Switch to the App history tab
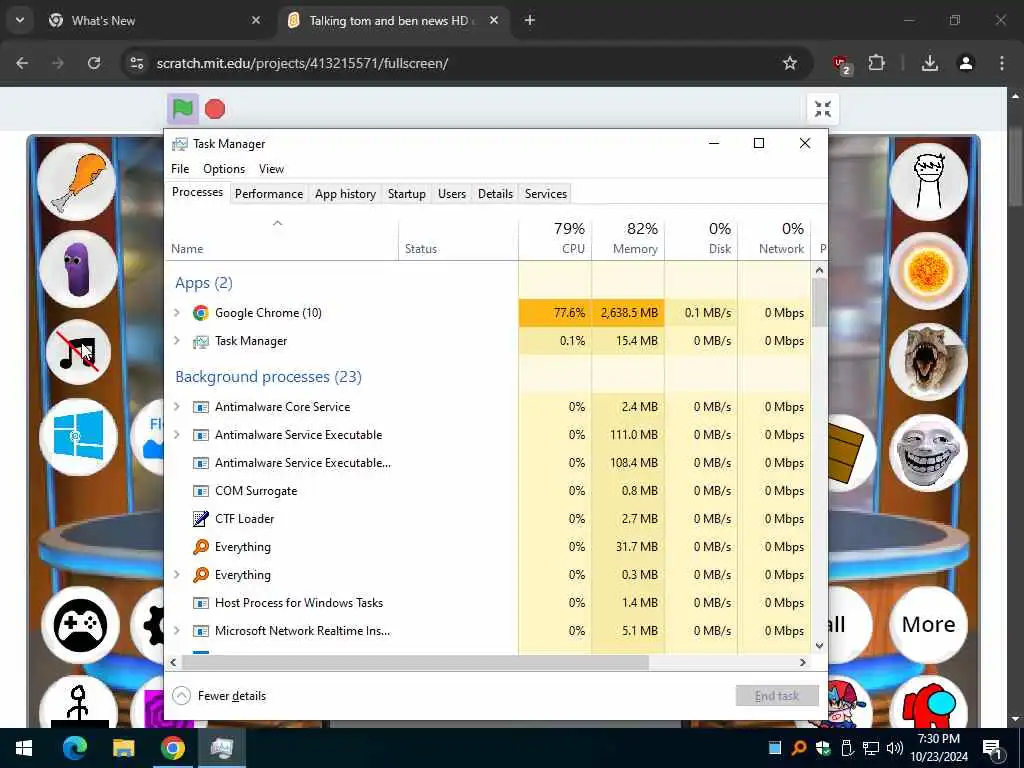 pyautogui.click(x=345, y=193)
